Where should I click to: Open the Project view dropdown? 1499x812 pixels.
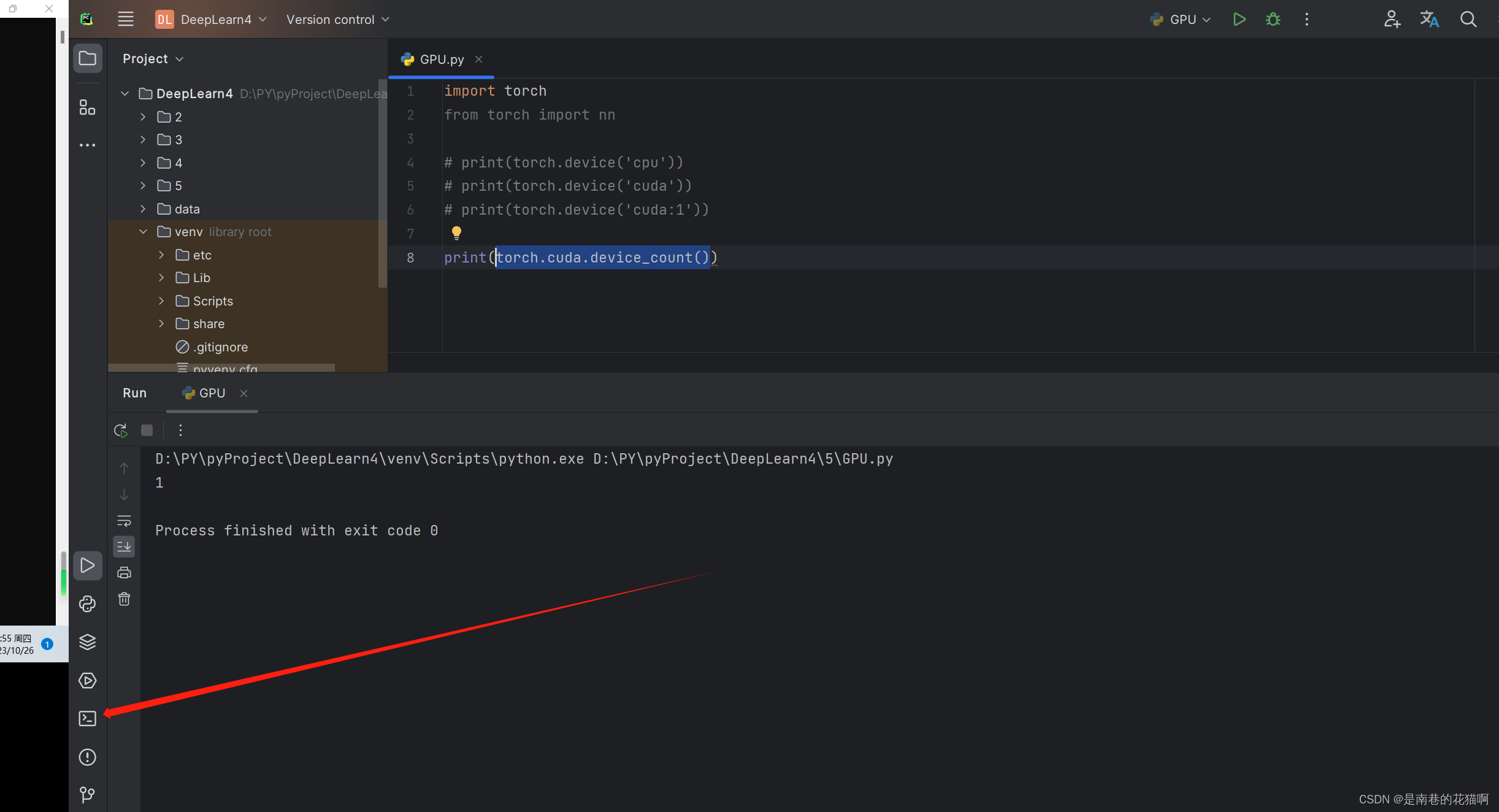coord(153,59)
